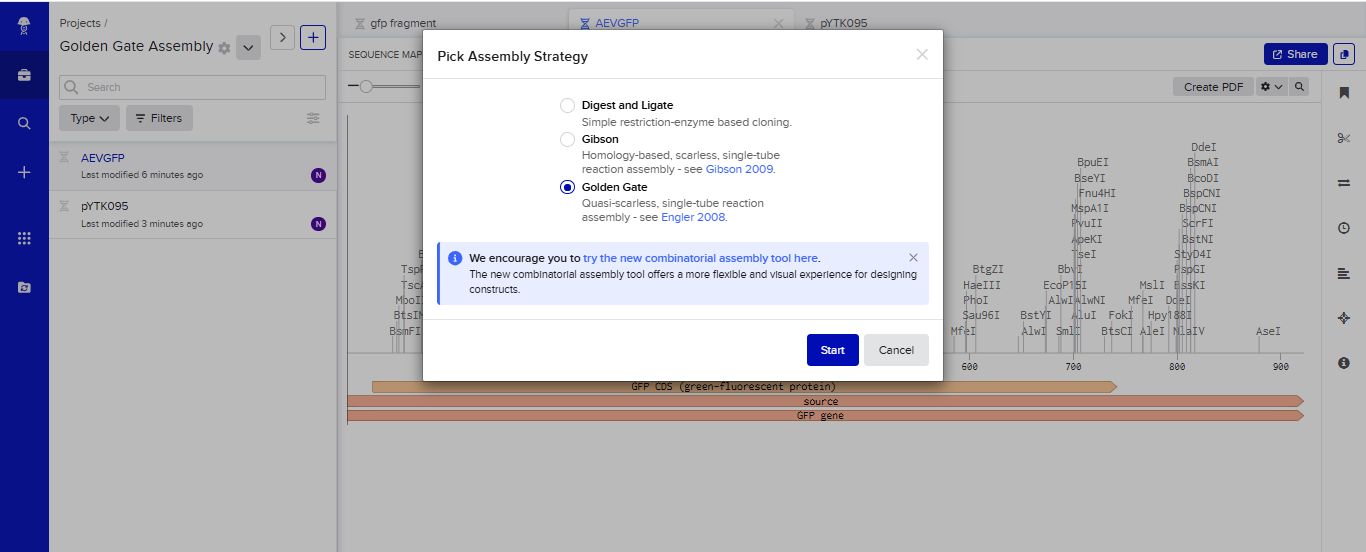Open the history clock icon on right panel

(1343, 228)
